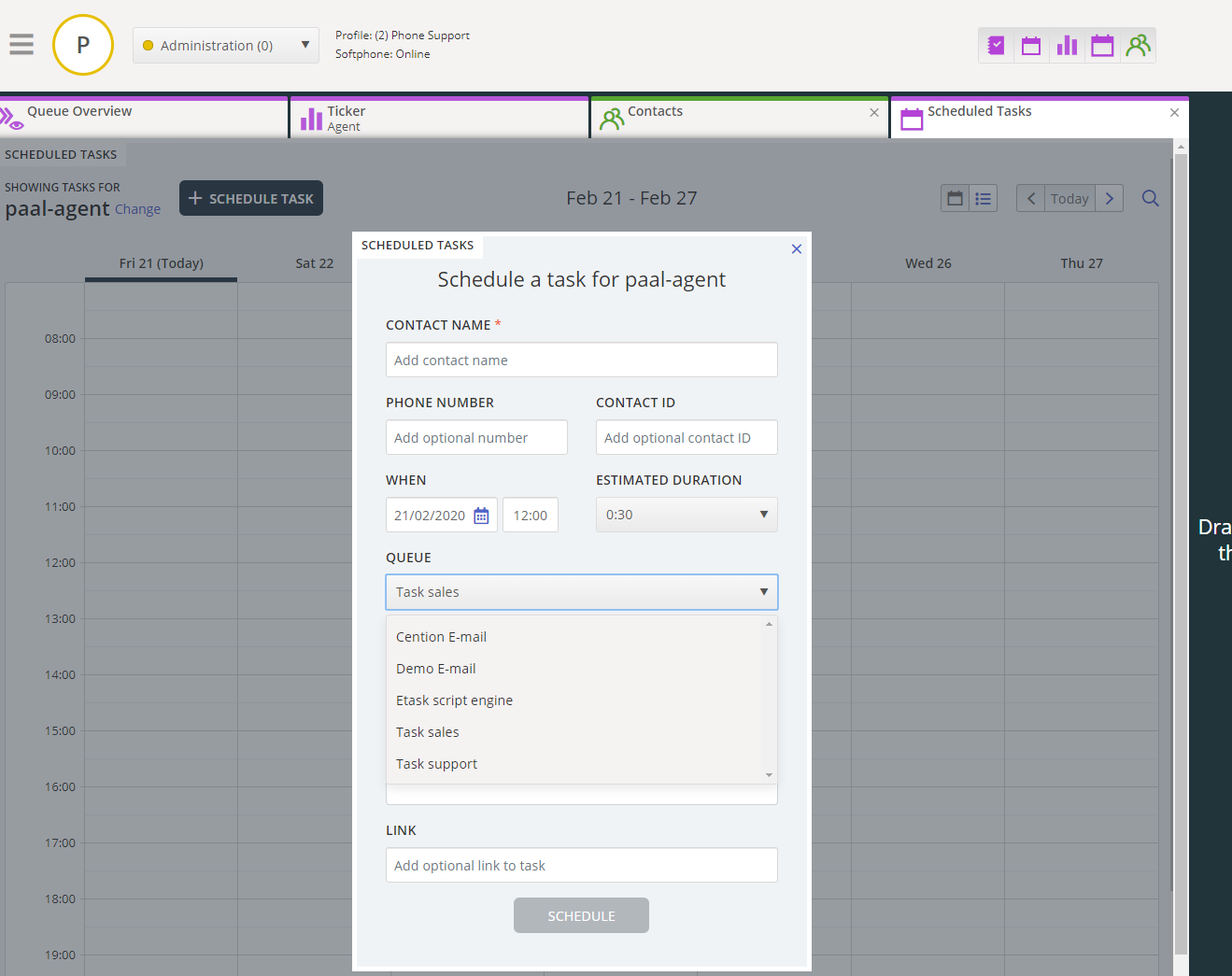The width and height of the screenshot is (1232, 976).
Task: Open the bar chart icon in top-right toolbar
Action: pyautogui.click(x=1067, y=46)
